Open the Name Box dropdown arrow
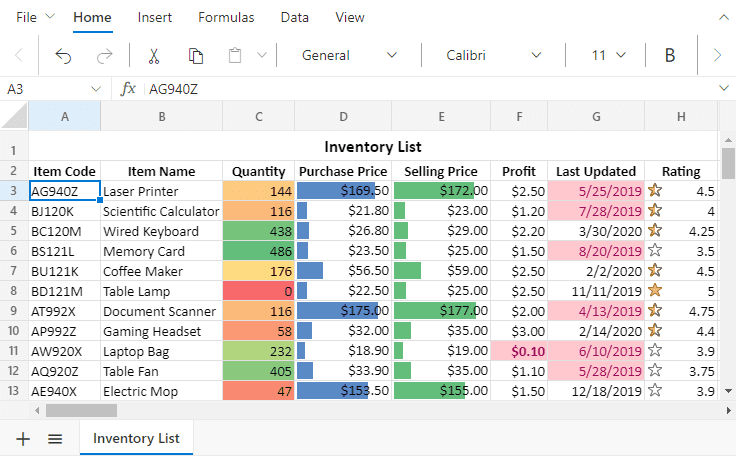The width and height of the screenshot is (736, 457). click(96, 89)
